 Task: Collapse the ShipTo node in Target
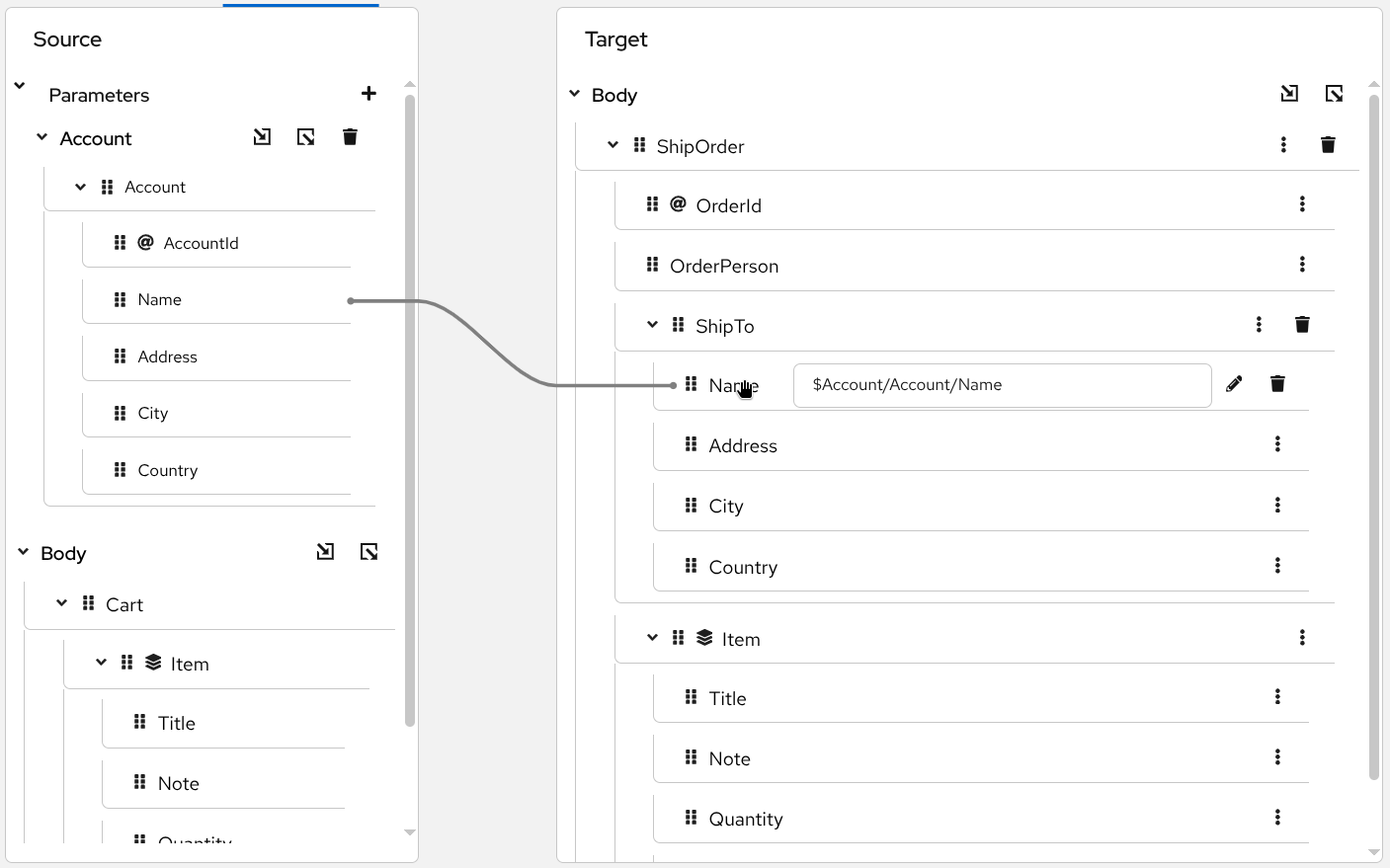coord(652,325)
